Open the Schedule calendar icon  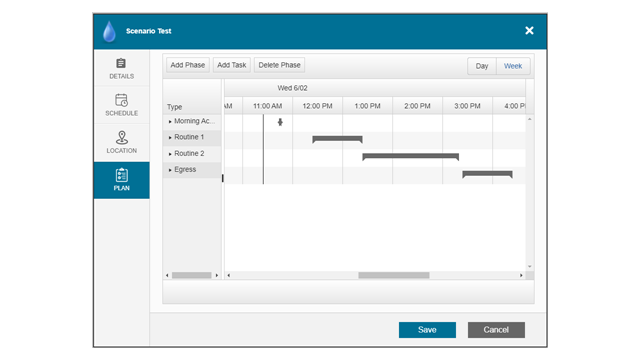[121, 100]
